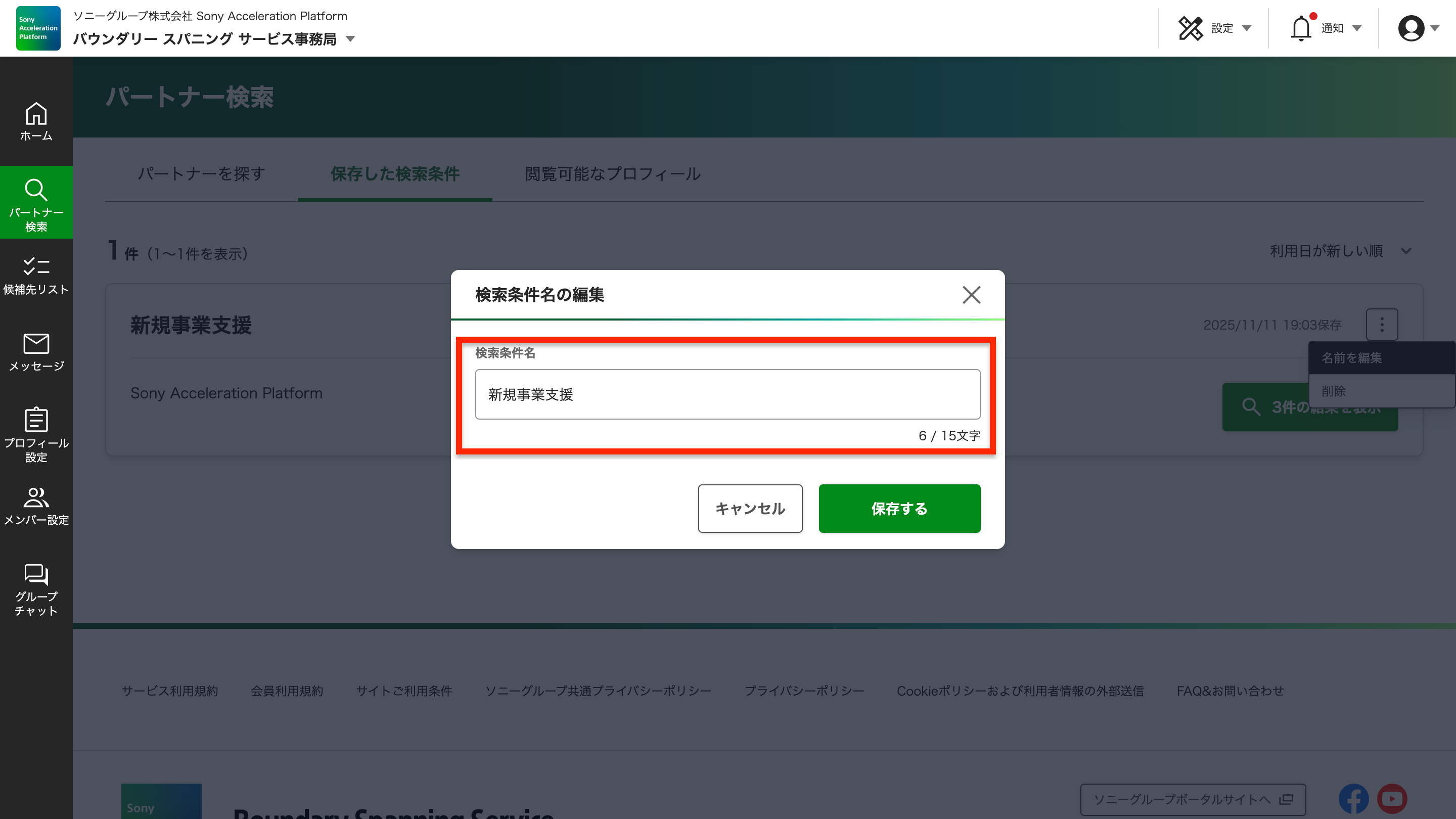Click the 検索条件名 text input field

(x=727, y=394)
